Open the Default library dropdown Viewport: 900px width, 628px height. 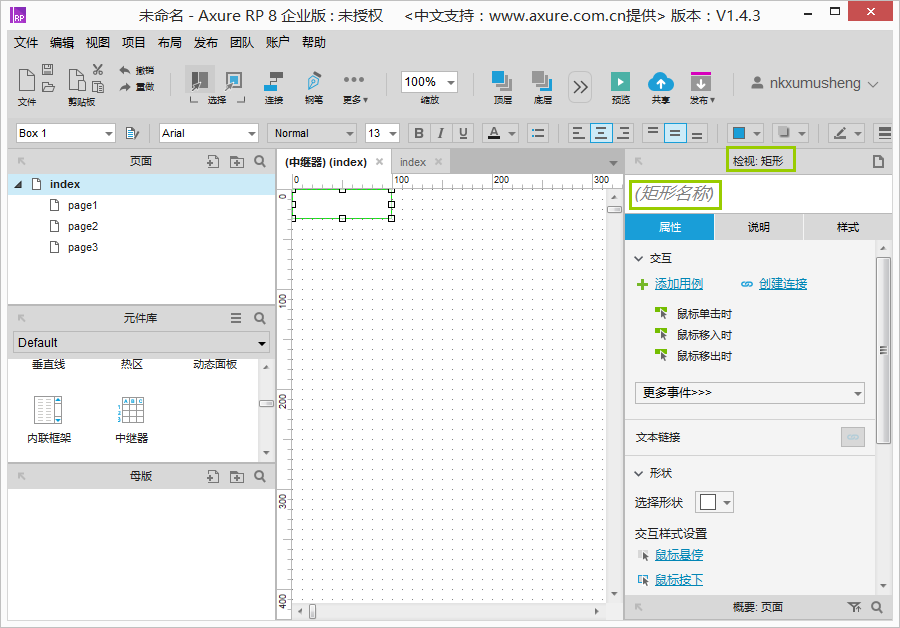point(141,343)
